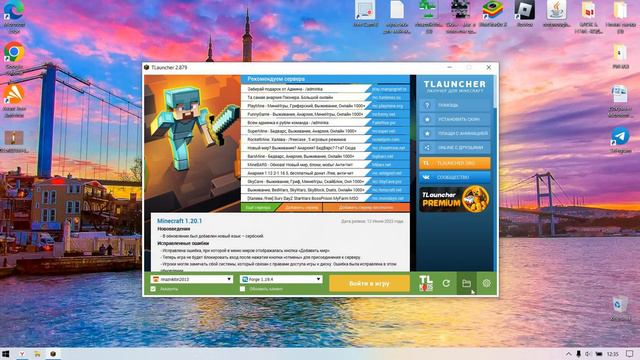This screenshot has width=640, height=360.
Task: Open notification center in the taskbar
Action: (629, 354)
